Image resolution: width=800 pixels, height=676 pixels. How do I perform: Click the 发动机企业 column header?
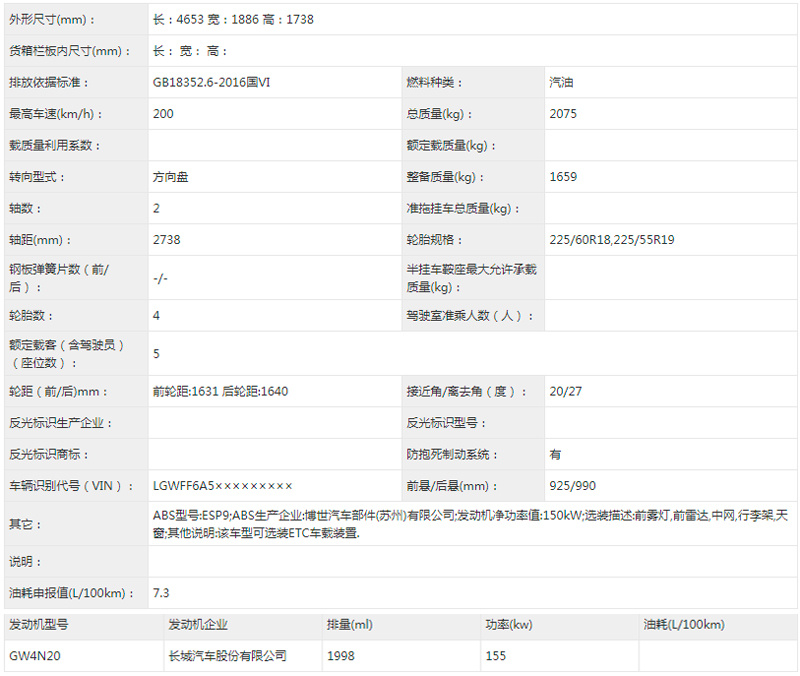pyautogui.click(x=198, y=625)
